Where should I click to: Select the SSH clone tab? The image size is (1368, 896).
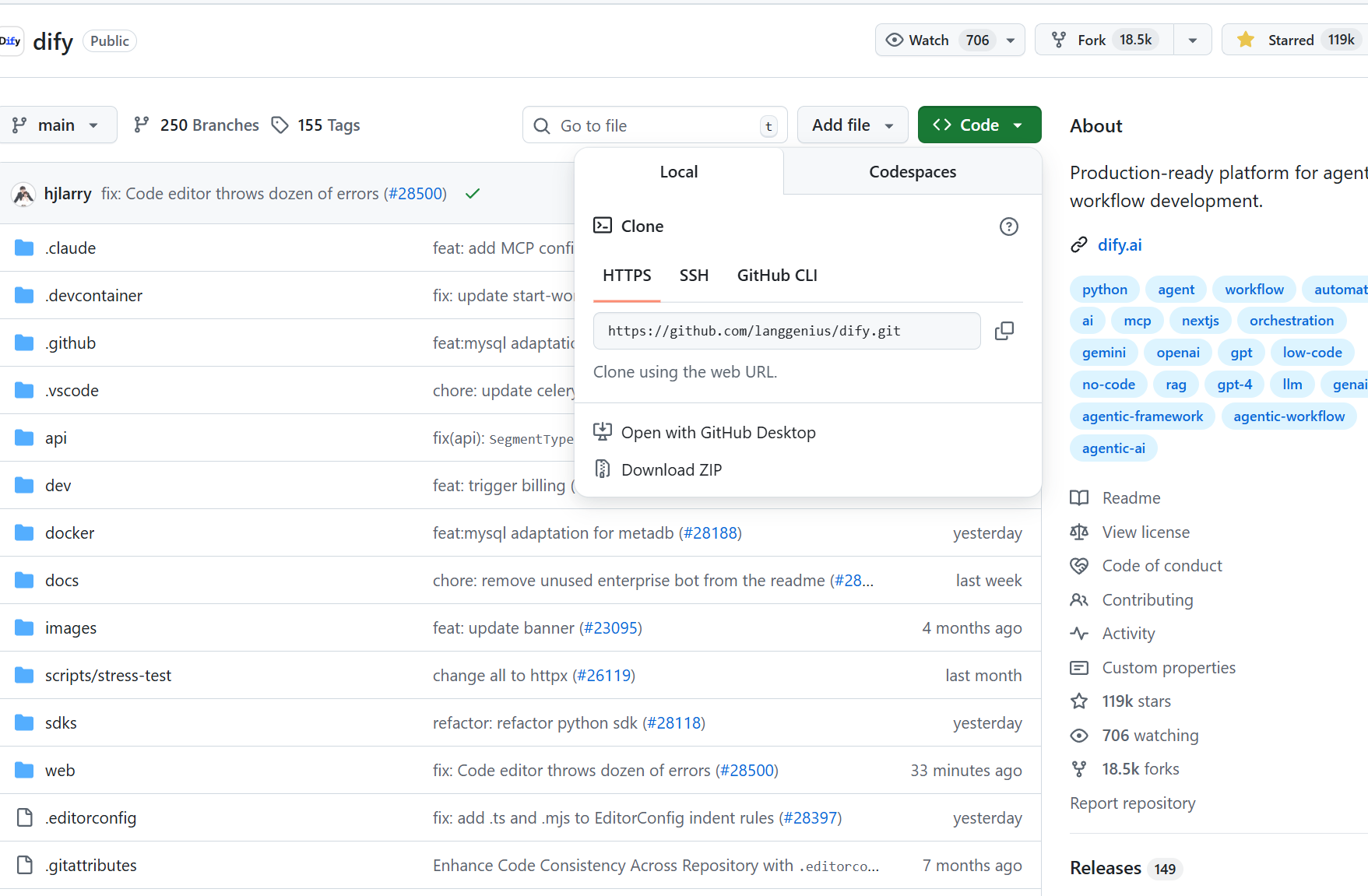point(694,275)
